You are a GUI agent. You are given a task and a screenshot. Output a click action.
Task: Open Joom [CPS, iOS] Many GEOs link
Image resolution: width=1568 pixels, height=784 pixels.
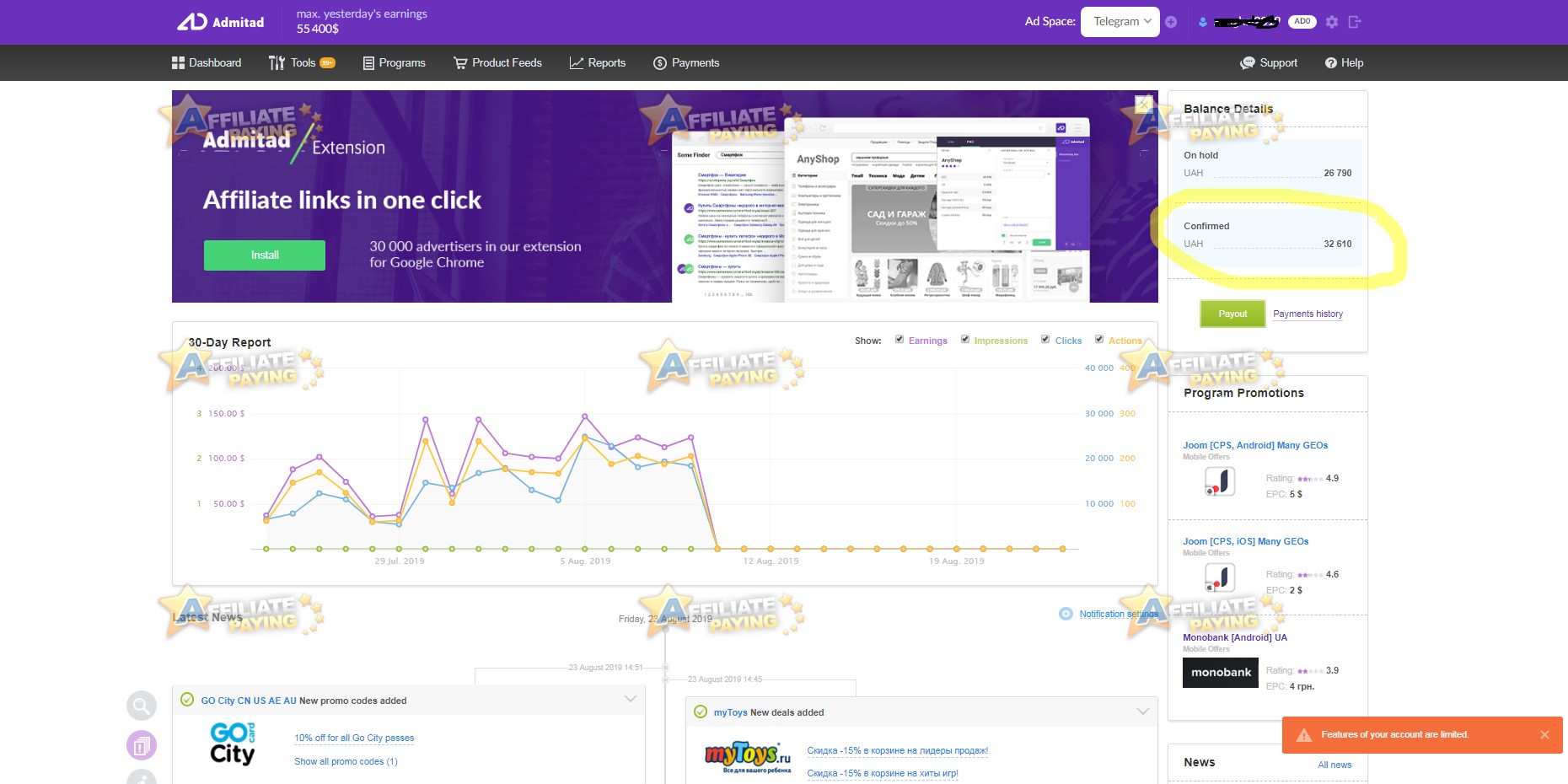point(1246,541)
